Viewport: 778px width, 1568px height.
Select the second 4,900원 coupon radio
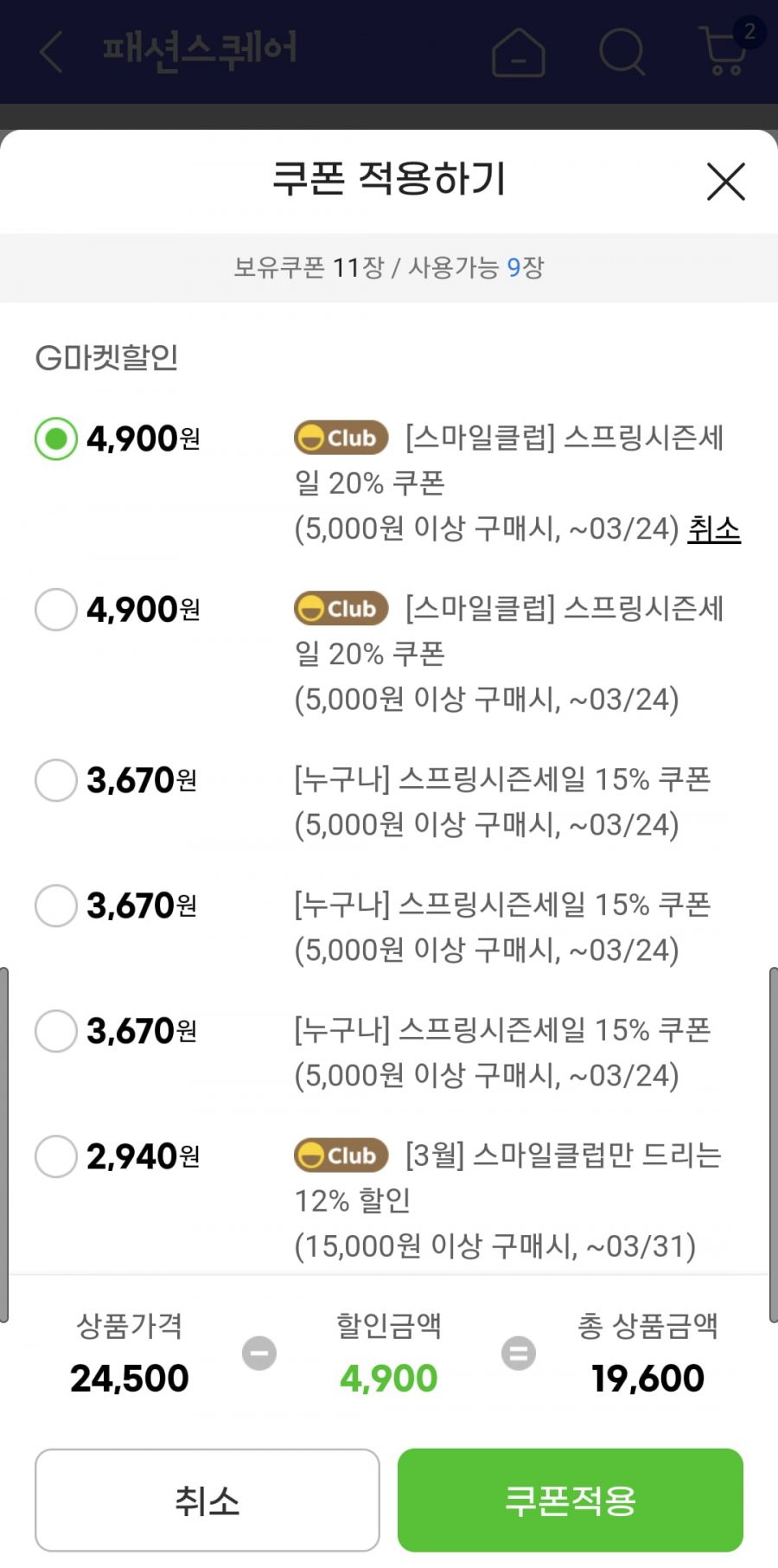click(x=56, y=610)
